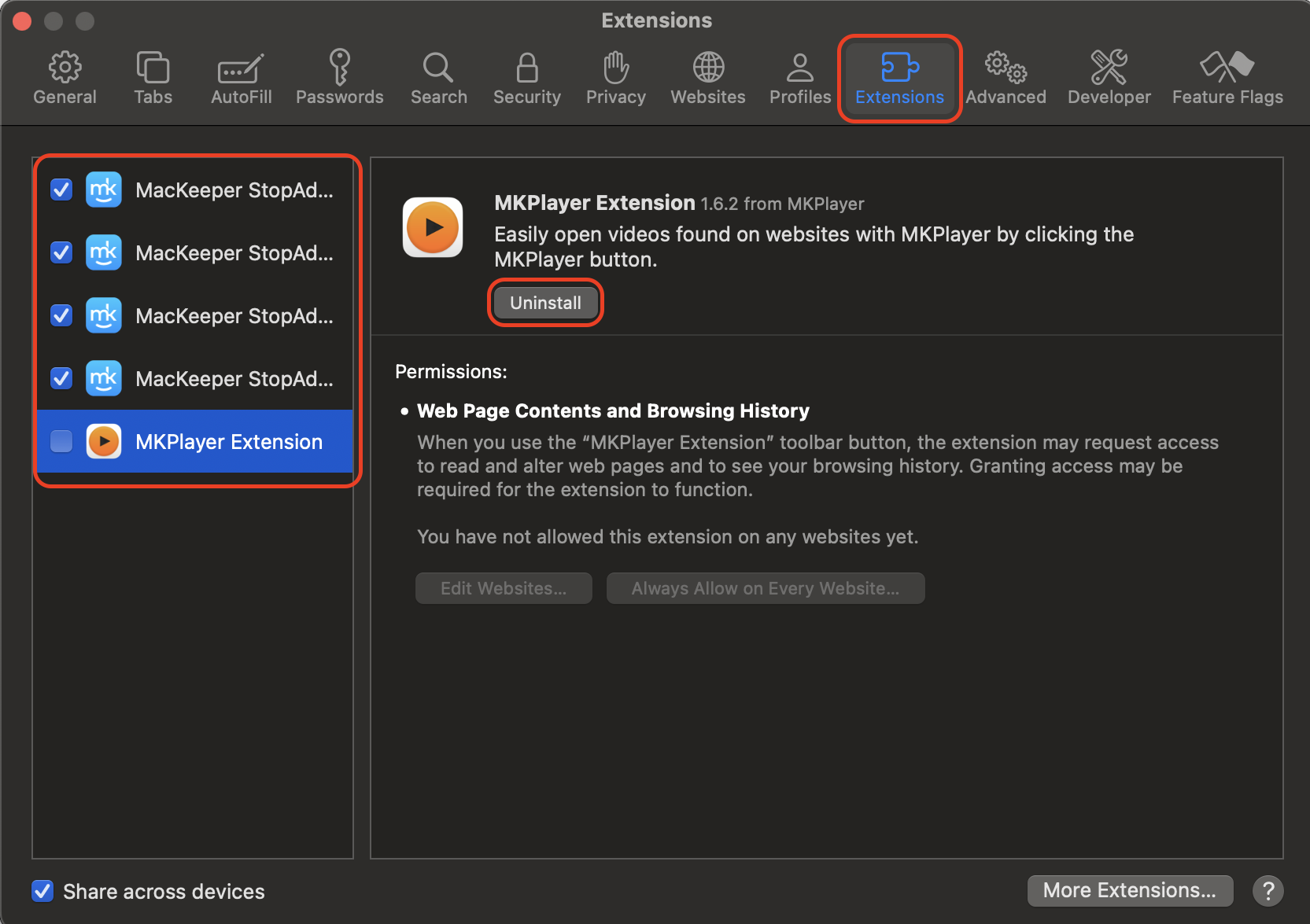Open the help question mark button
The image size is (1310, 924).
1268,890
